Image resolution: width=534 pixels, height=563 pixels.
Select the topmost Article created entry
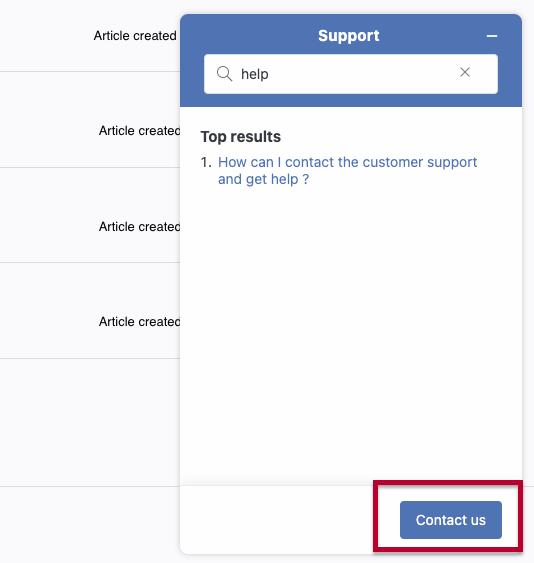click(x=135, y=36)
